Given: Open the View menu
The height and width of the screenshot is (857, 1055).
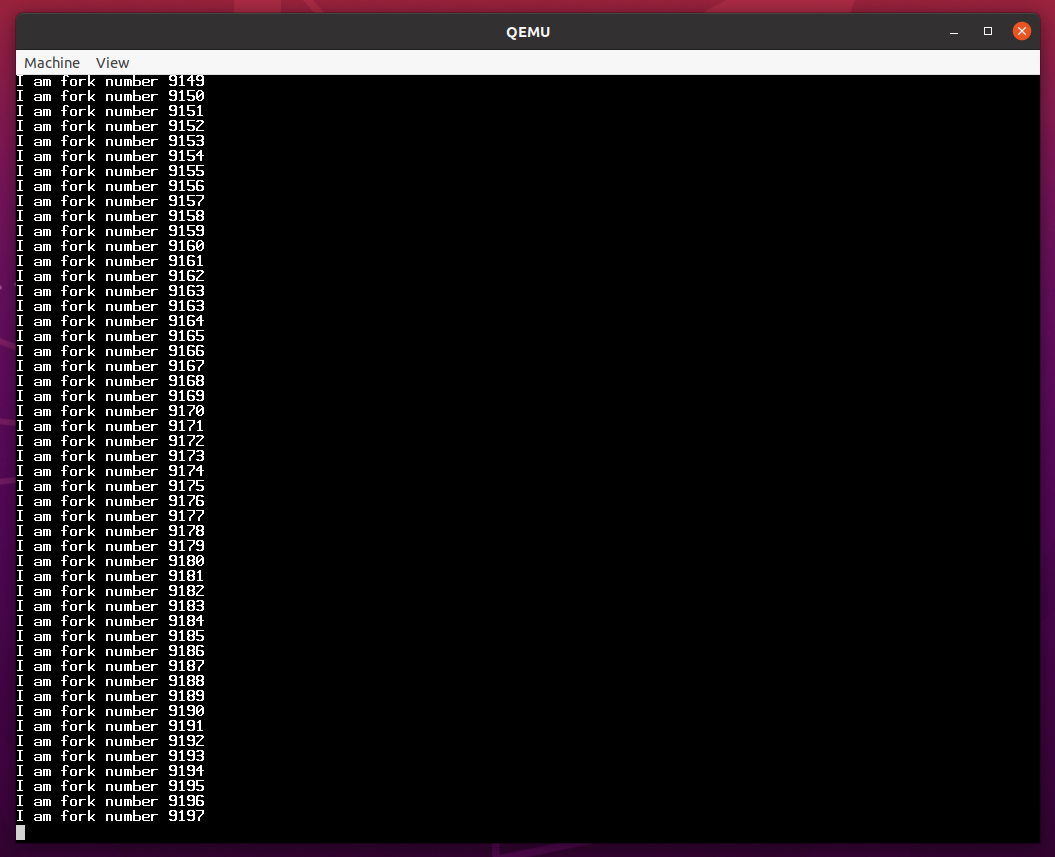Looking at the screenshot, I should [112, 63].
